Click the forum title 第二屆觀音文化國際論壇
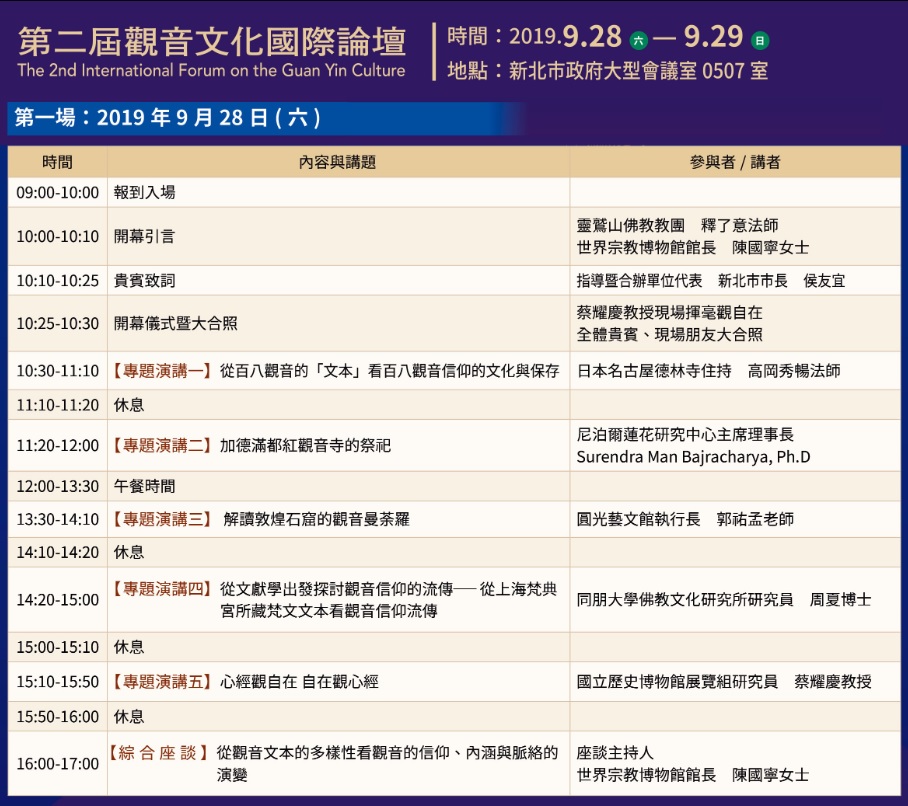Screen dimensions: 908x806 [212, 40]
